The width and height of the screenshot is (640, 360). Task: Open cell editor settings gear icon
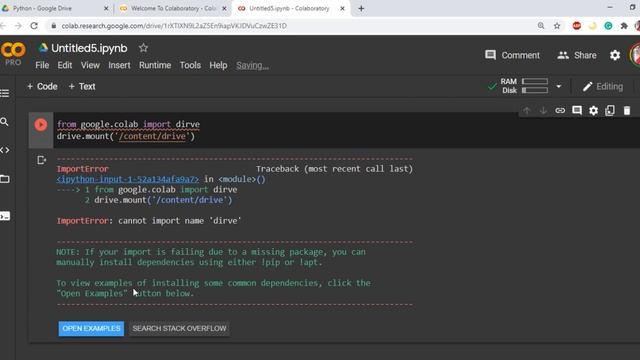point(593,111)
